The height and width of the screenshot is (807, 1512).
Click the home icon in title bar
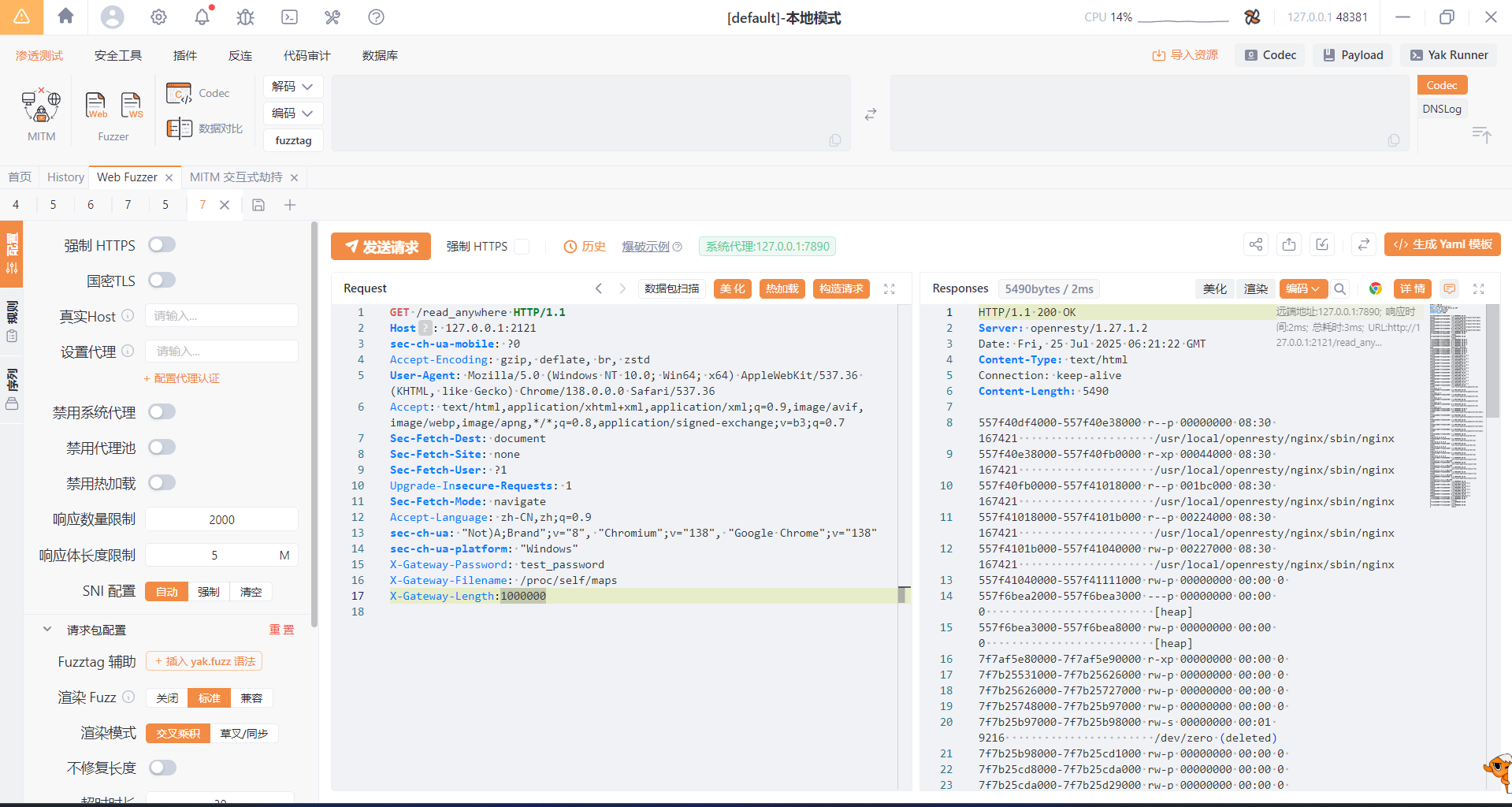(x=66, y=17)
